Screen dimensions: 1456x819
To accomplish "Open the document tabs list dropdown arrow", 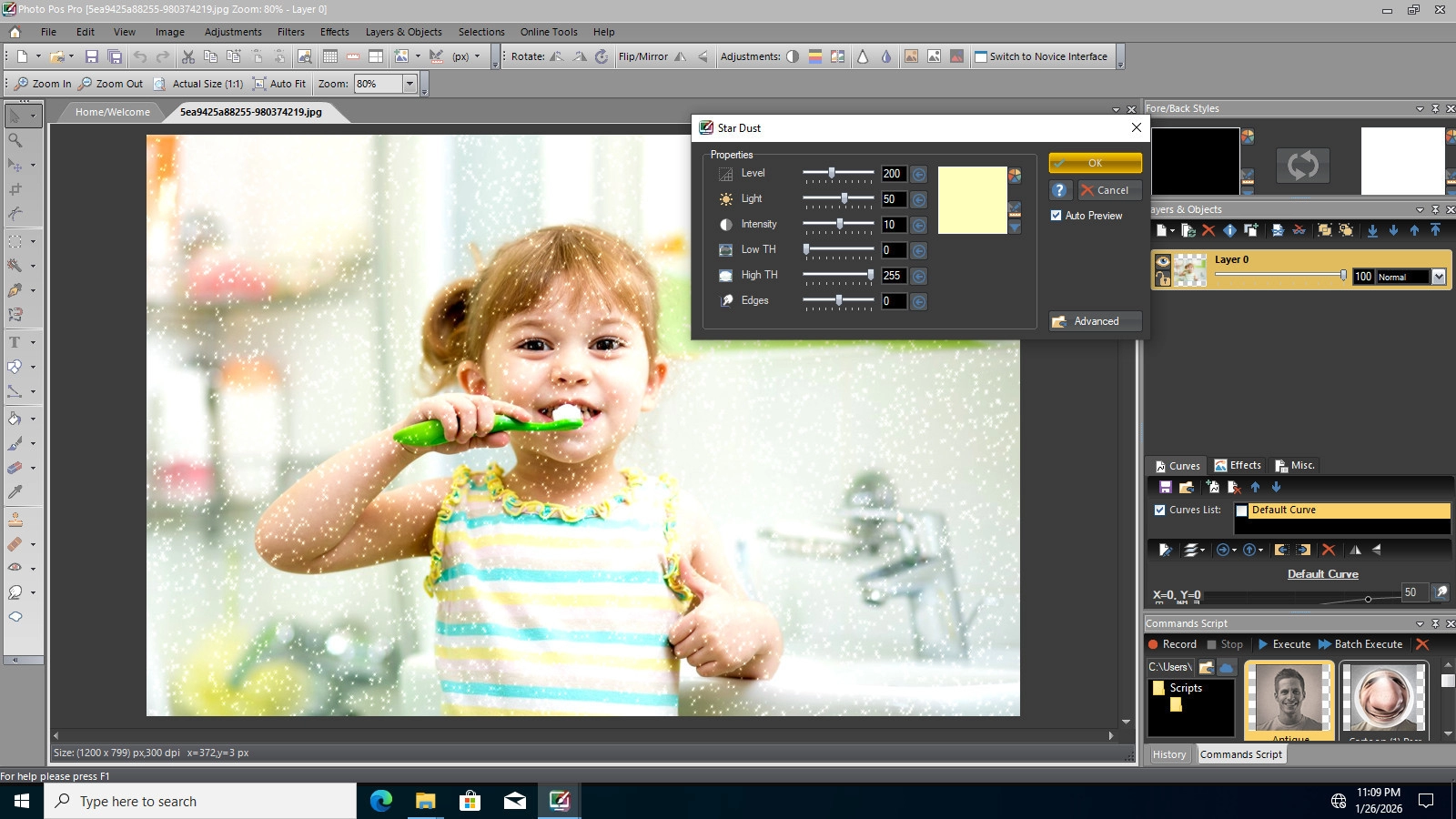I will point(1117,110).
